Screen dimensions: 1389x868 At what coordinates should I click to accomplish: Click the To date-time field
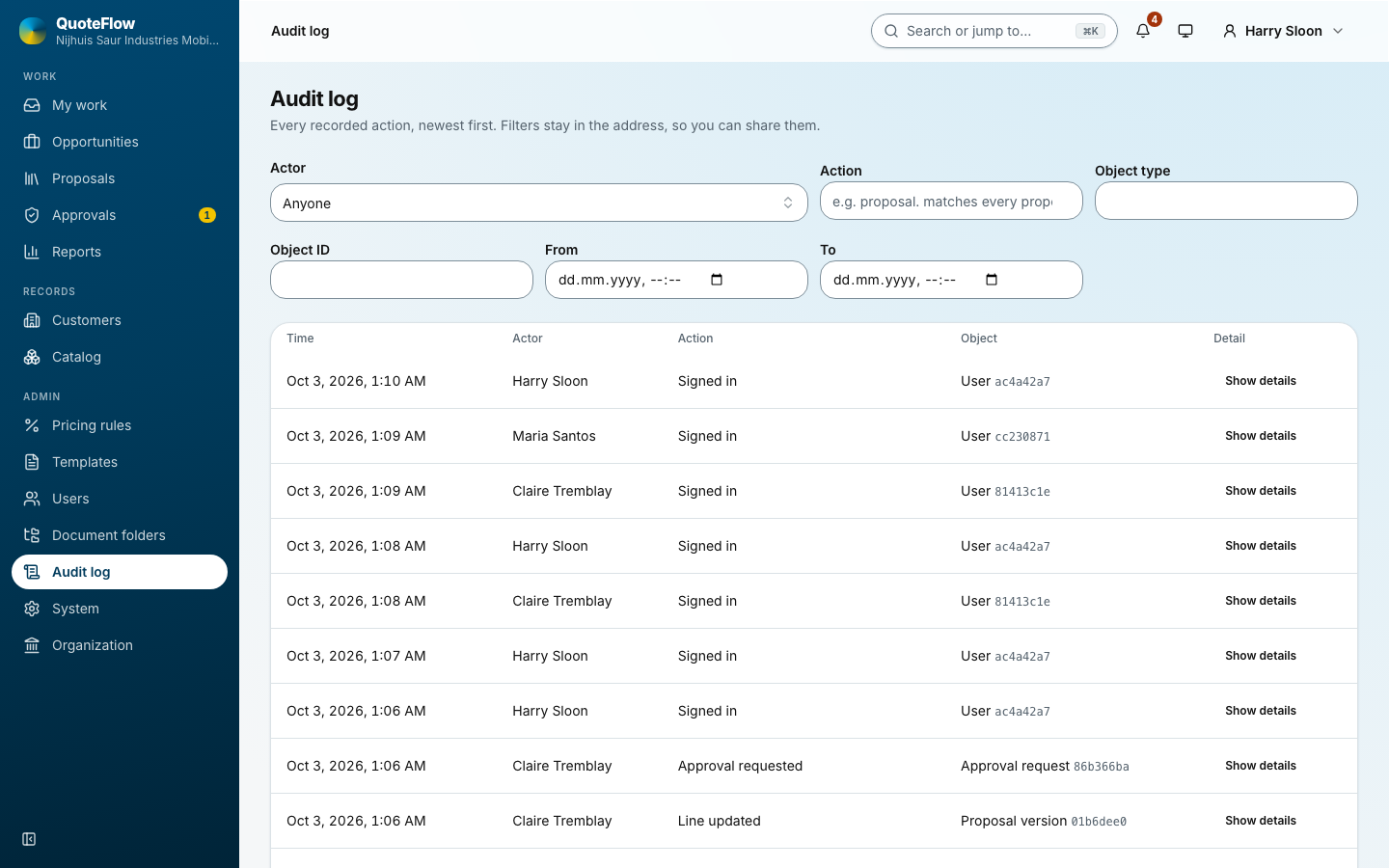coord(951,280)
